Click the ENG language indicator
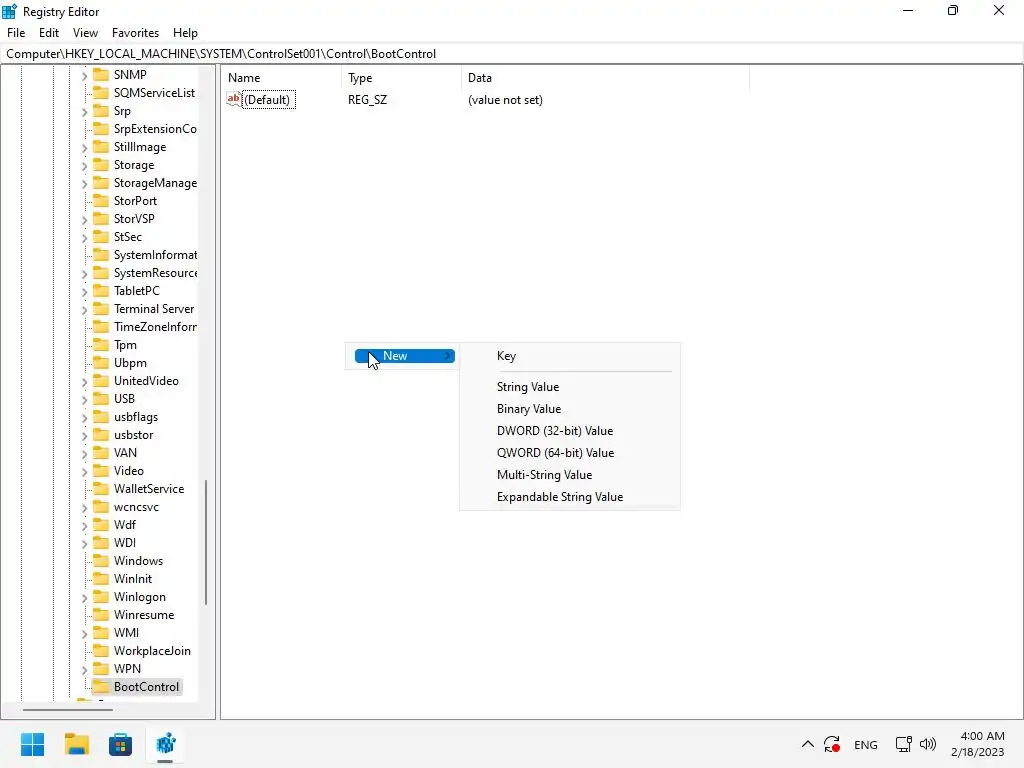 tap(866, 744)
